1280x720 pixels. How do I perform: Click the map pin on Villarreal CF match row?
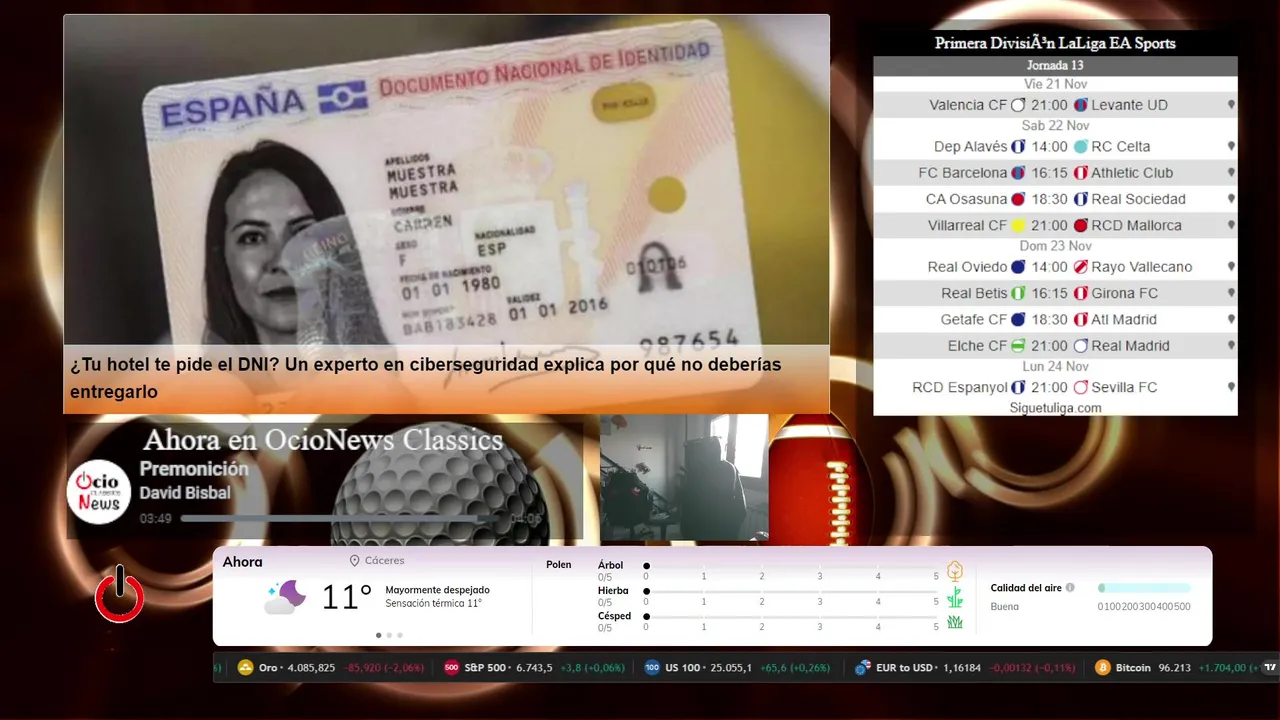1231,226
